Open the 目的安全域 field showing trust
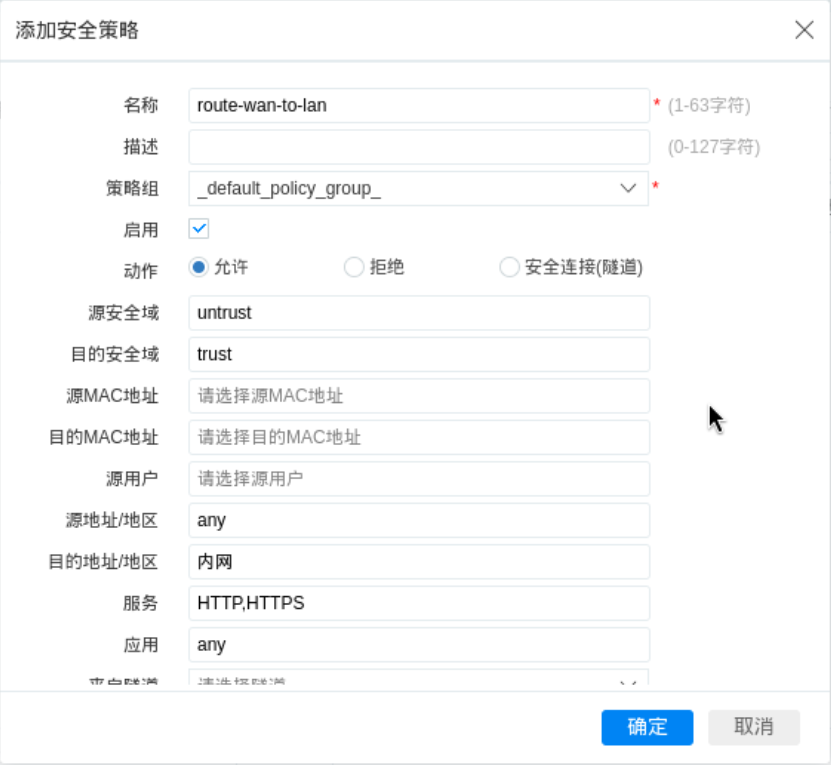 (x=419, y=354)
